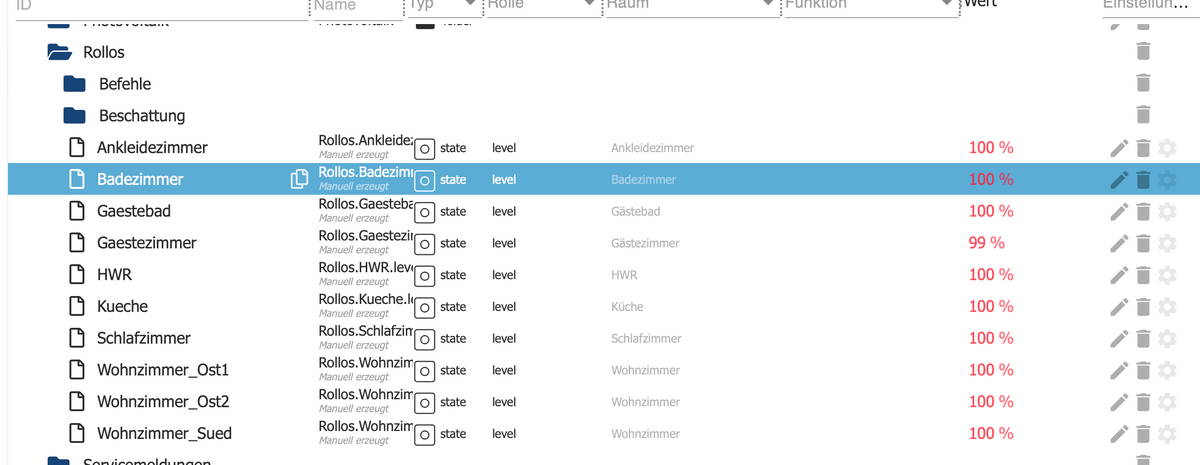Click the 99 % value of Gaestezimmer

click(x=987, y=243)
